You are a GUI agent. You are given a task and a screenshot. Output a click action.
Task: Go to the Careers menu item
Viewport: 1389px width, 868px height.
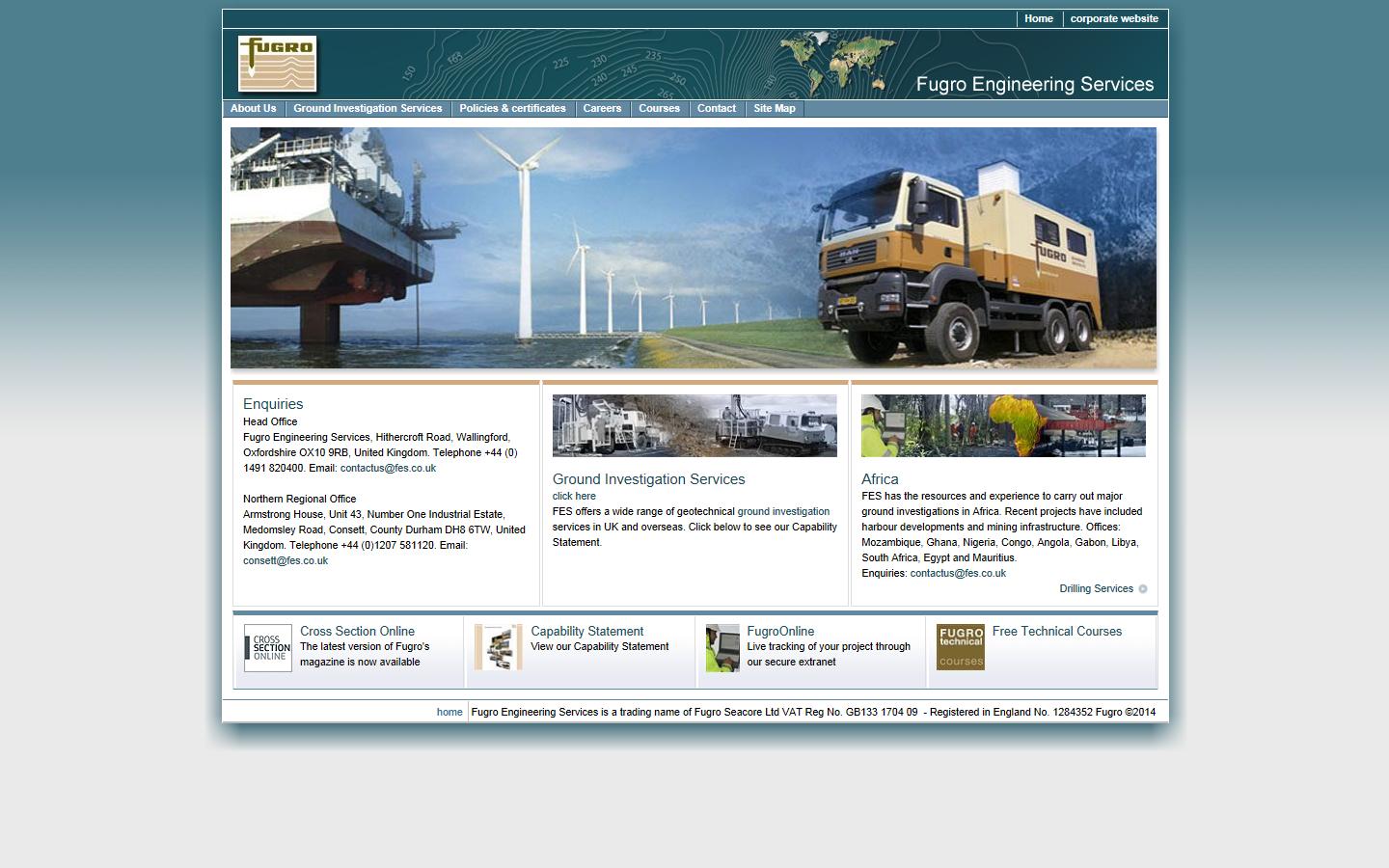point(602,109)
